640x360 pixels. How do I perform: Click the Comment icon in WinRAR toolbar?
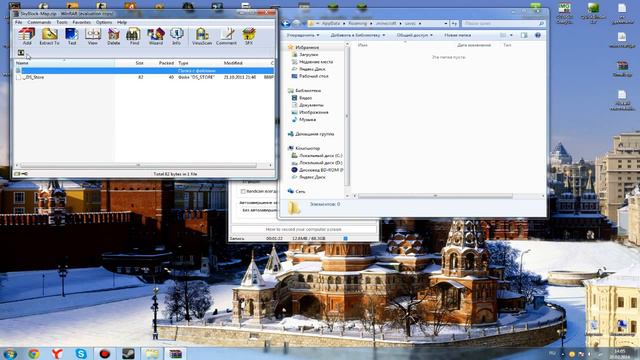pos(227,36)
